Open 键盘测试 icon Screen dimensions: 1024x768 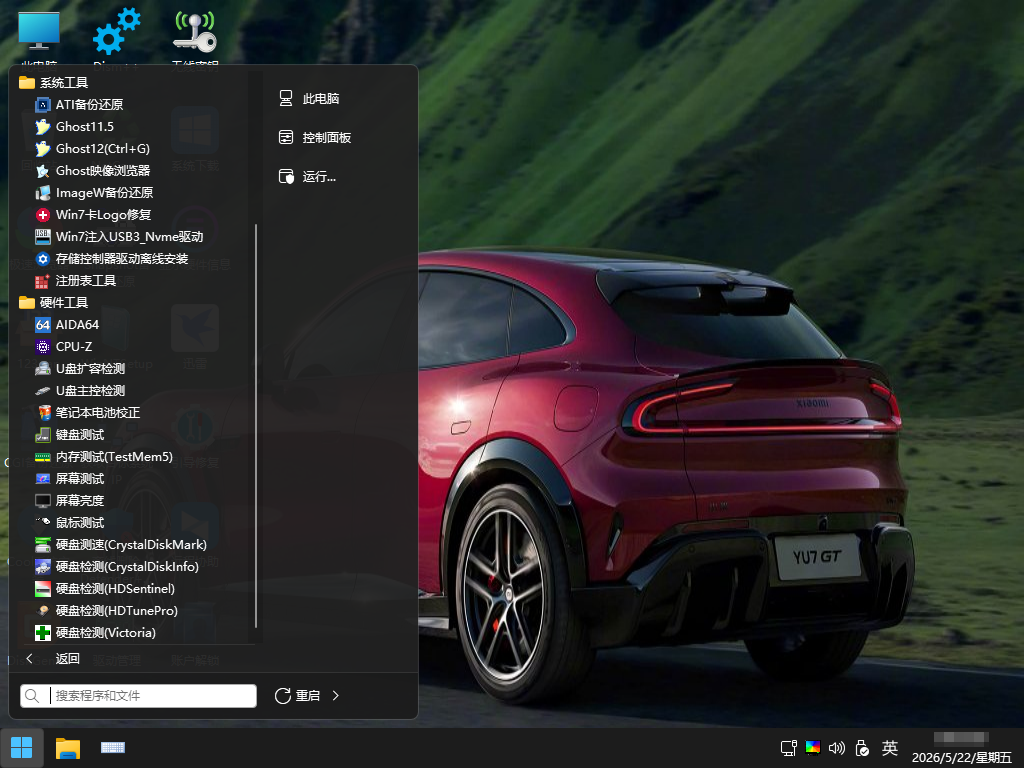pyautogui.click(x=42, y=434)
